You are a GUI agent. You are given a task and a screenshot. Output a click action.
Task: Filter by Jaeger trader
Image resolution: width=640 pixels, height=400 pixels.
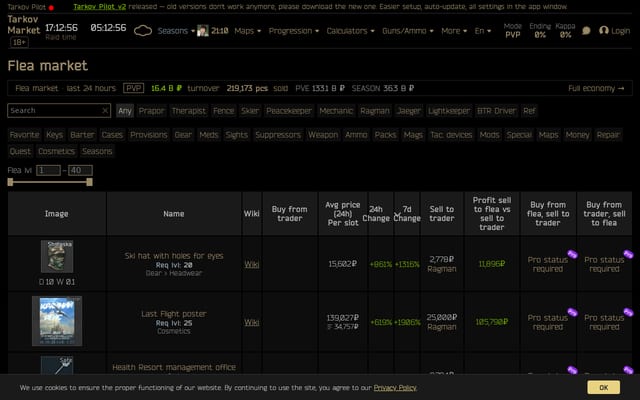(409, 111)
